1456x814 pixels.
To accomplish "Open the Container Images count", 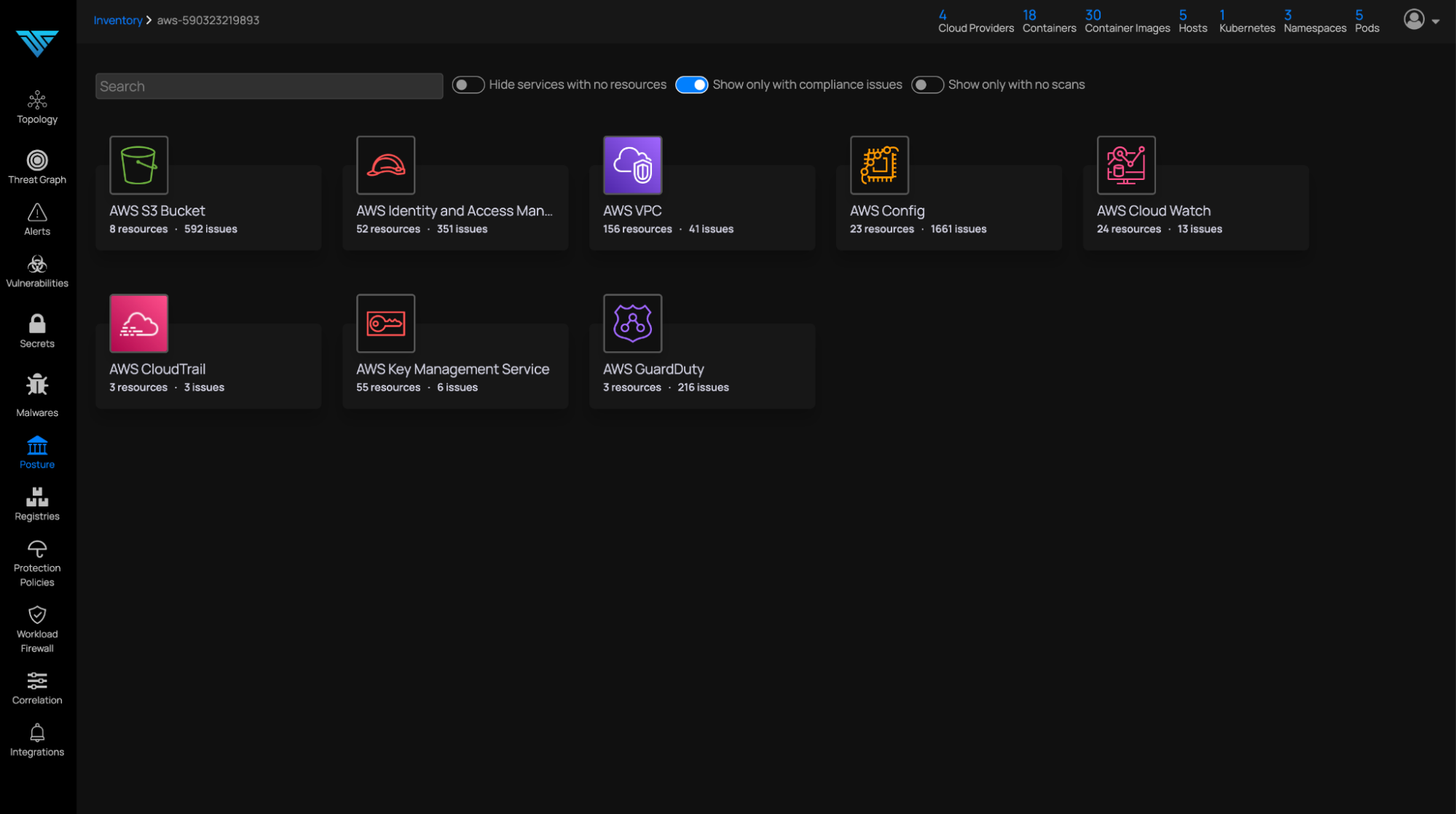I will 1127,21.
